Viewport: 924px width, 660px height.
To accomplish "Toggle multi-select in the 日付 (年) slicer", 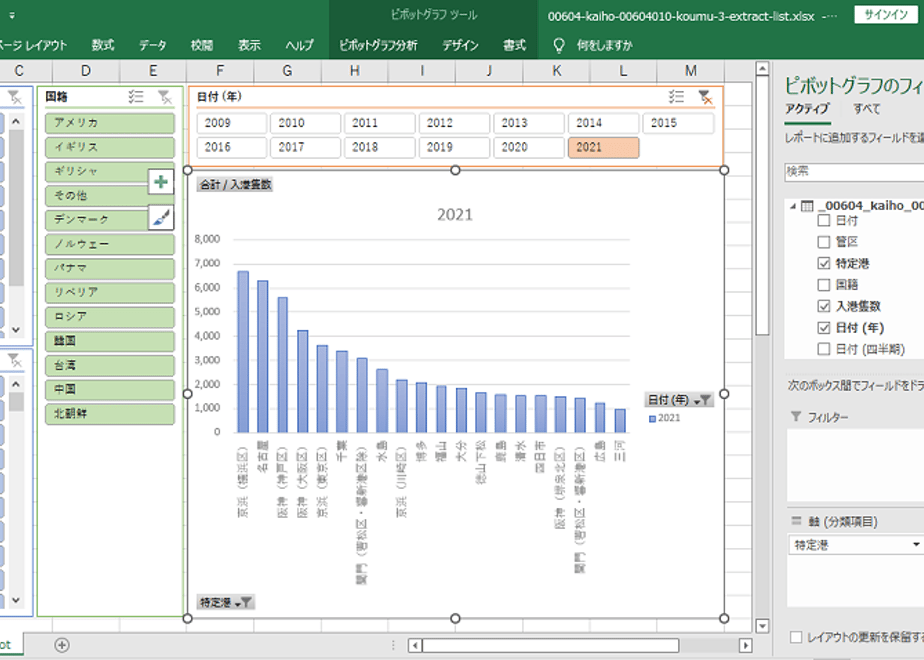I will coord(676,97).
